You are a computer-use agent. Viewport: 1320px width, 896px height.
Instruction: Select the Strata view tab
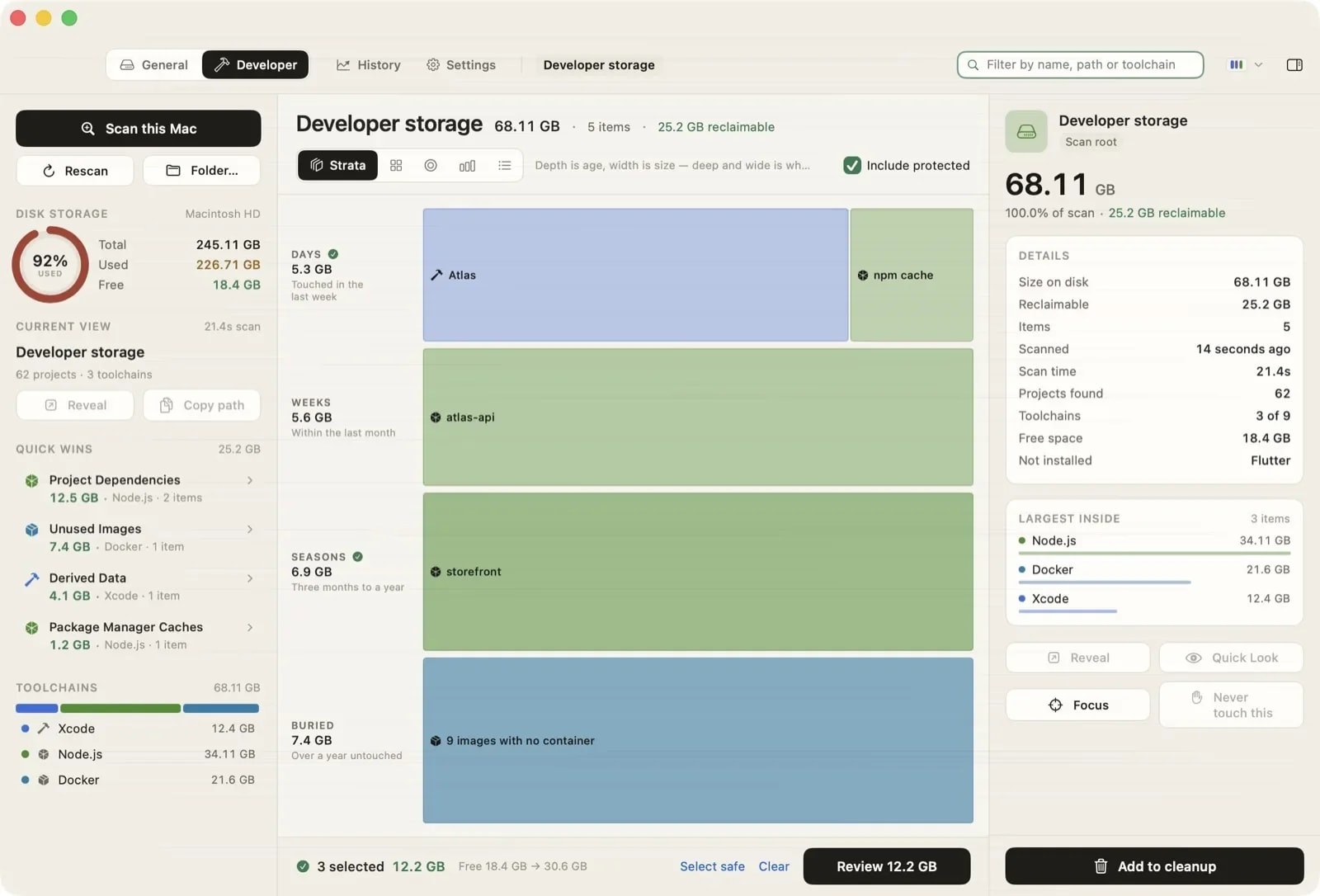click(x=337, y=165)
